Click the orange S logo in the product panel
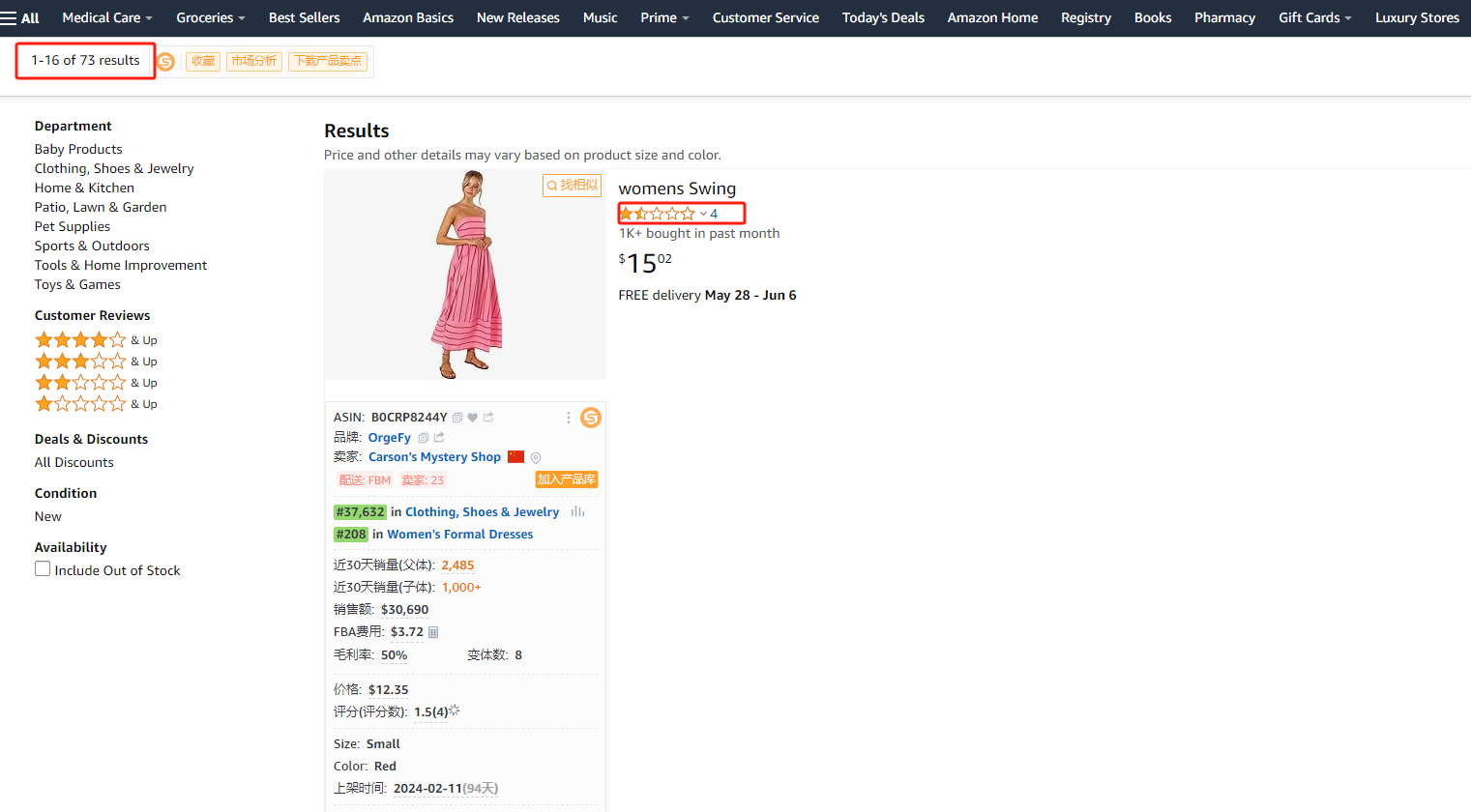Image resolution: width=1471 pixels, height=812 pixels. (x=590, y=418)
